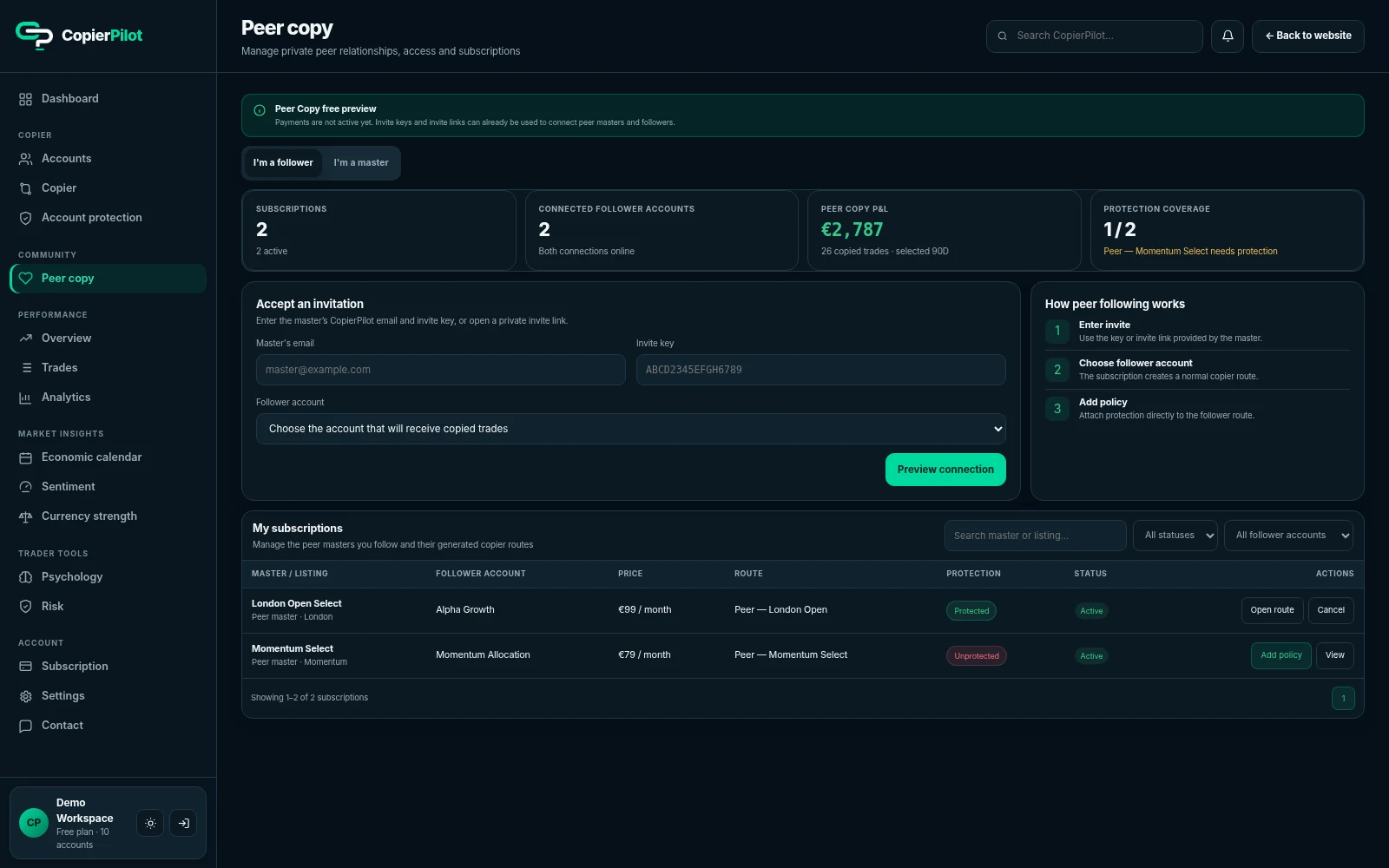Click the Peer copy heart icon
Screen dimensions: 1389x868
click(25, 279)
